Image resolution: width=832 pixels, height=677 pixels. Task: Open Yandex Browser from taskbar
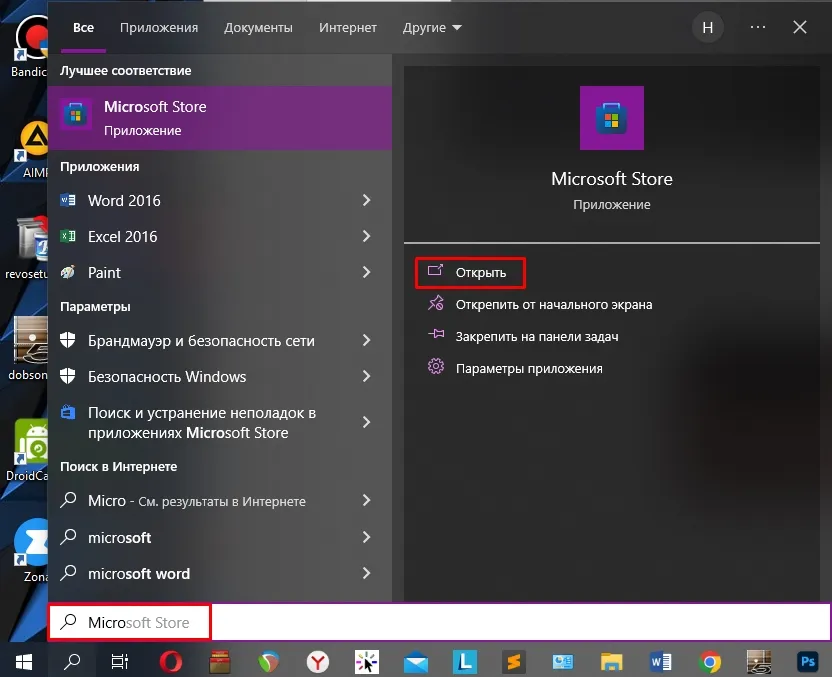coord(318,662)
